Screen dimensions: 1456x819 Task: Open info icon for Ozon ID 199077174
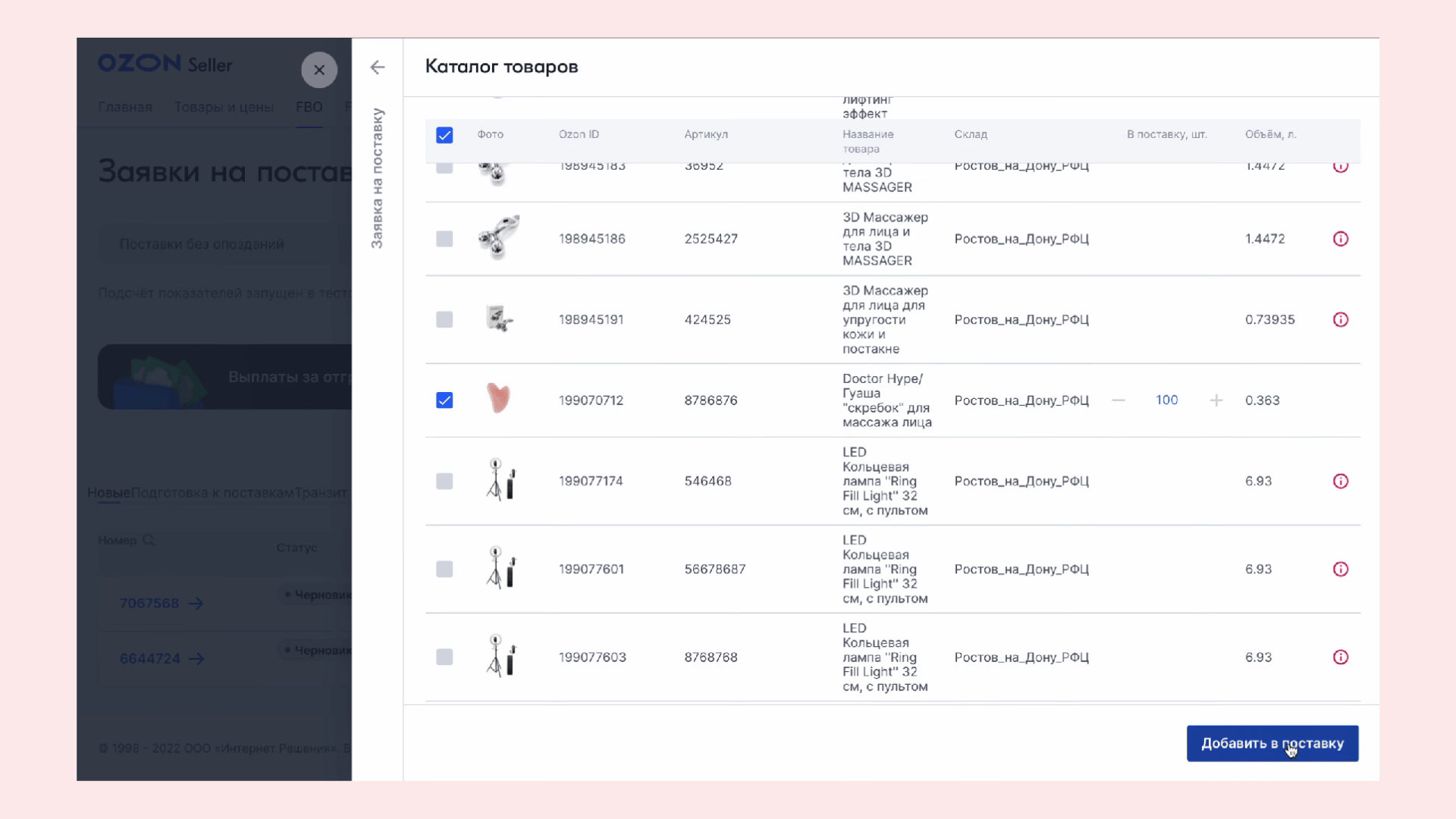click(1340, 481)
